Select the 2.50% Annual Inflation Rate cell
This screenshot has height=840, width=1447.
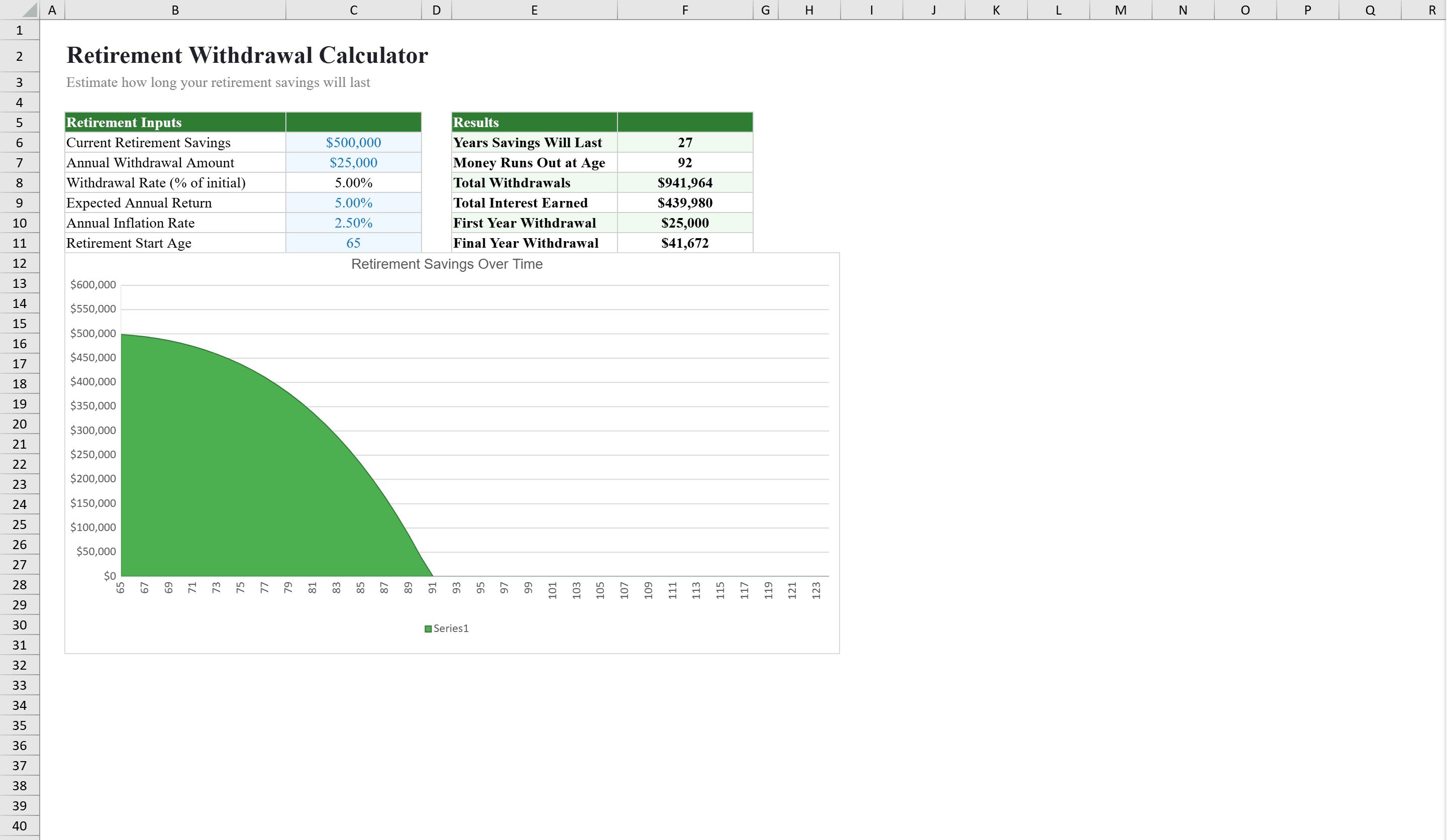pyautogui.click(x=353, y=223)
